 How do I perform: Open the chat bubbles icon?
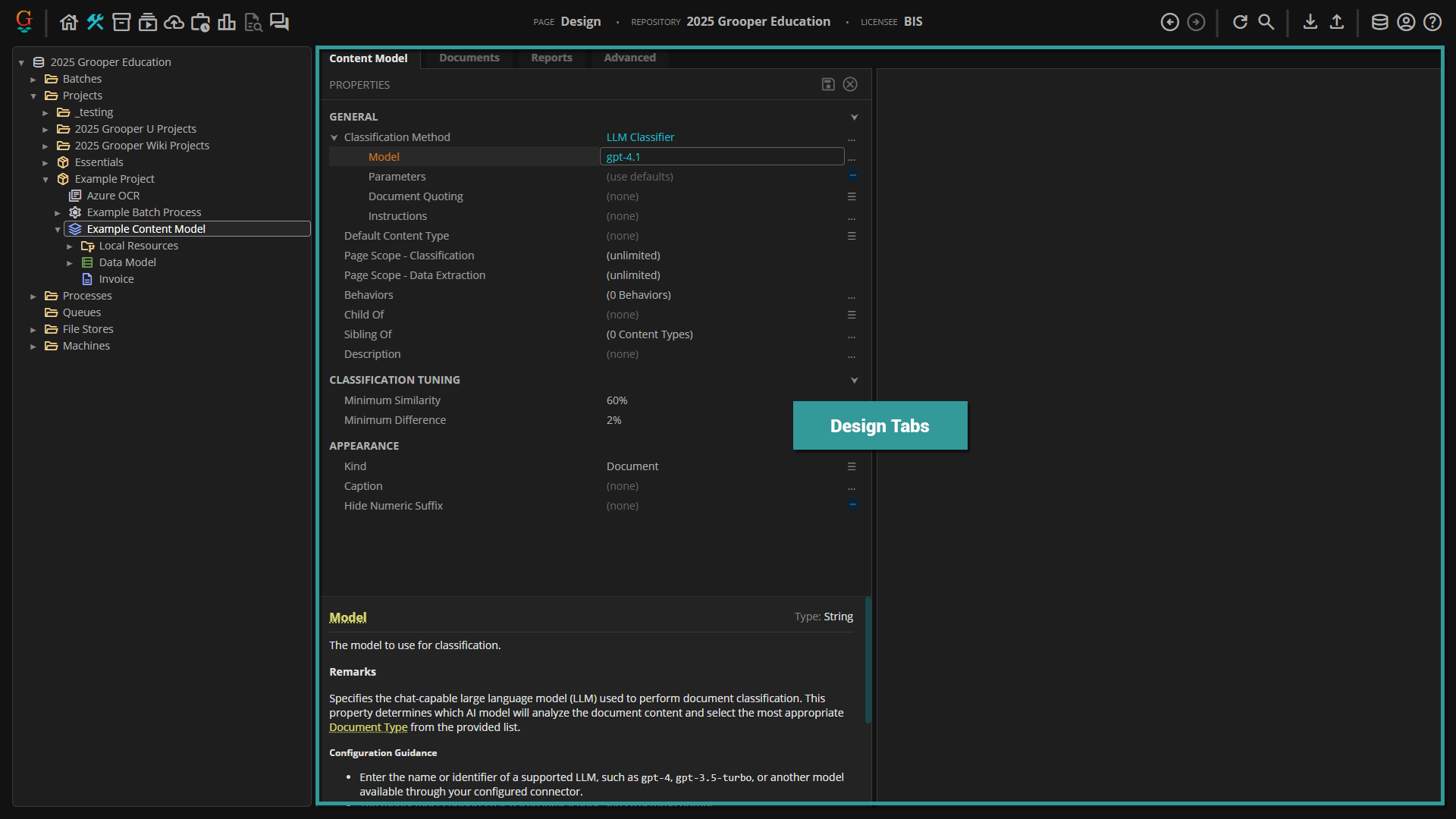[x=279, y=22]
